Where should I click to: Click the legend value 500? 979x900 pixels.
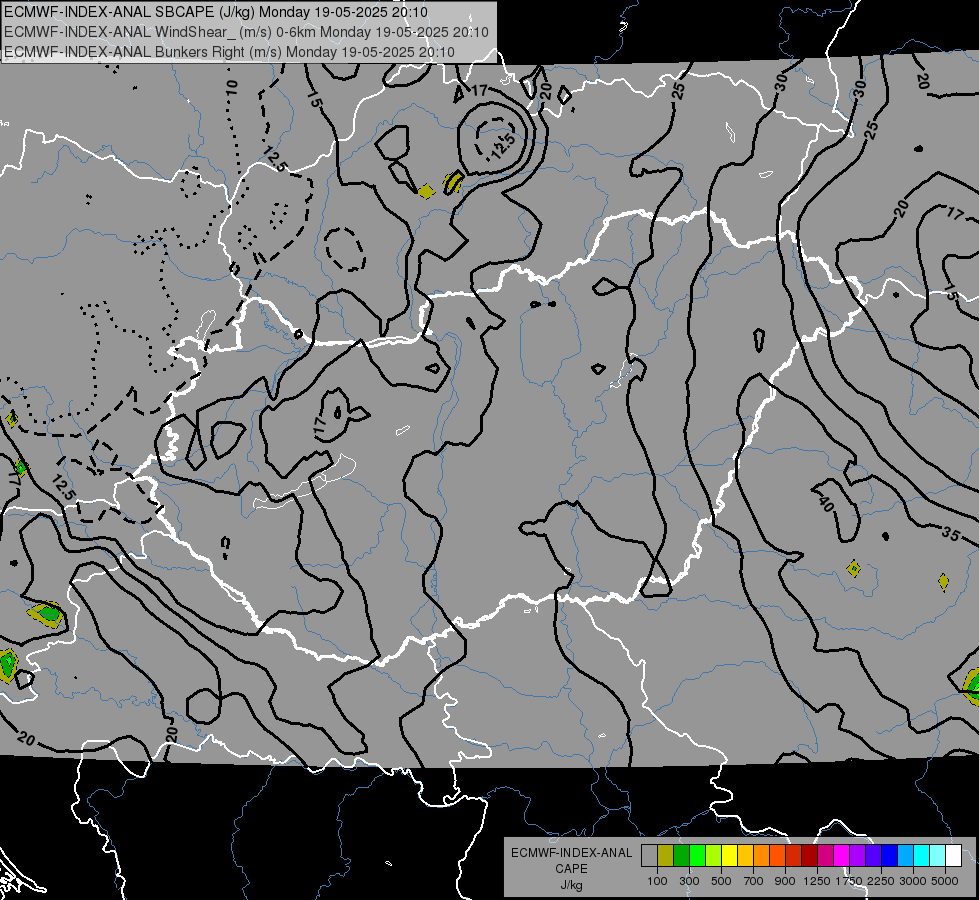(721, 881)
